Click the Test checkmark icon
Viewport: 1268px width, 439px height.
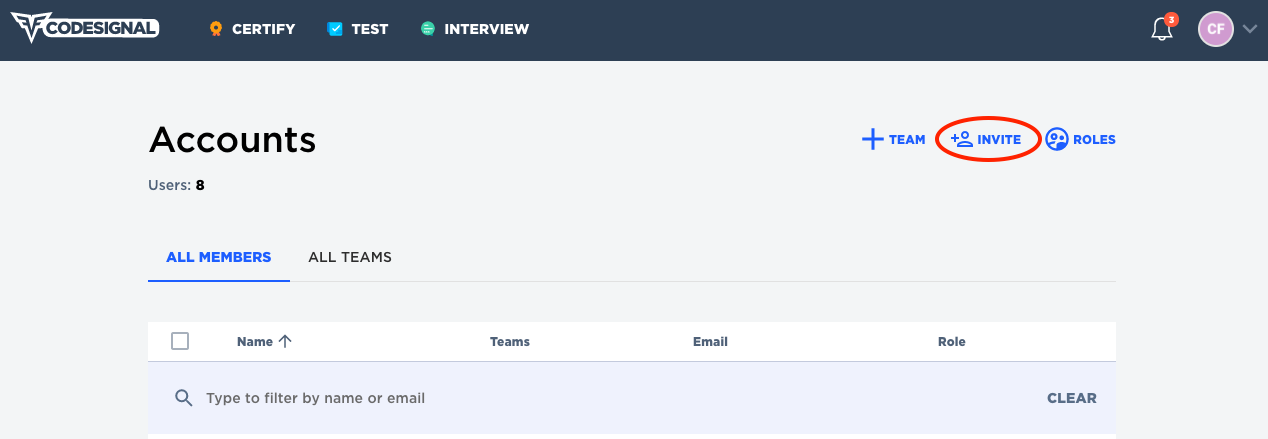[335, 29]
